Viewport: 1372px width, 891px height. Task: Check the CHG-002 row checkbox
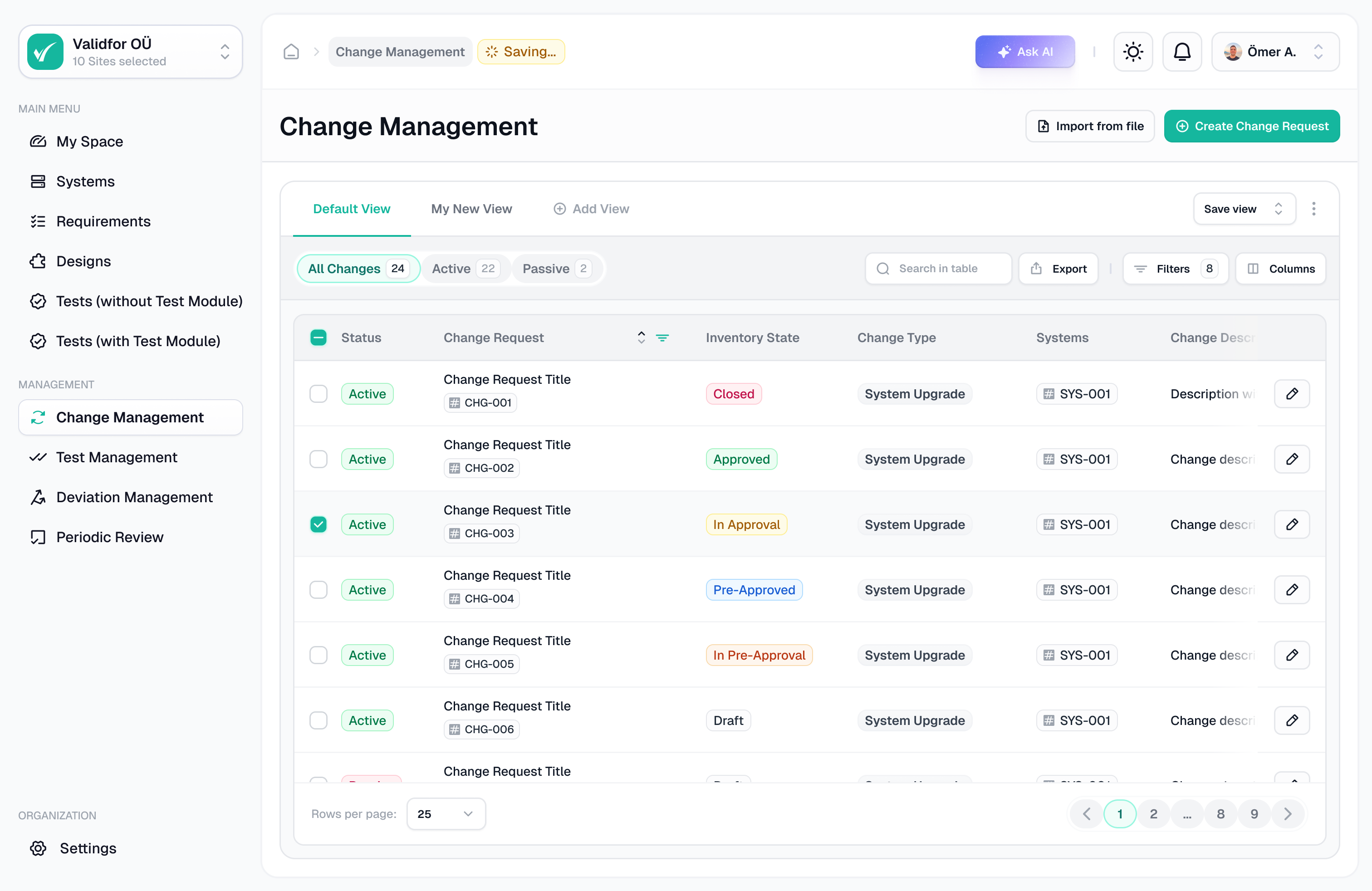[318, 459]
